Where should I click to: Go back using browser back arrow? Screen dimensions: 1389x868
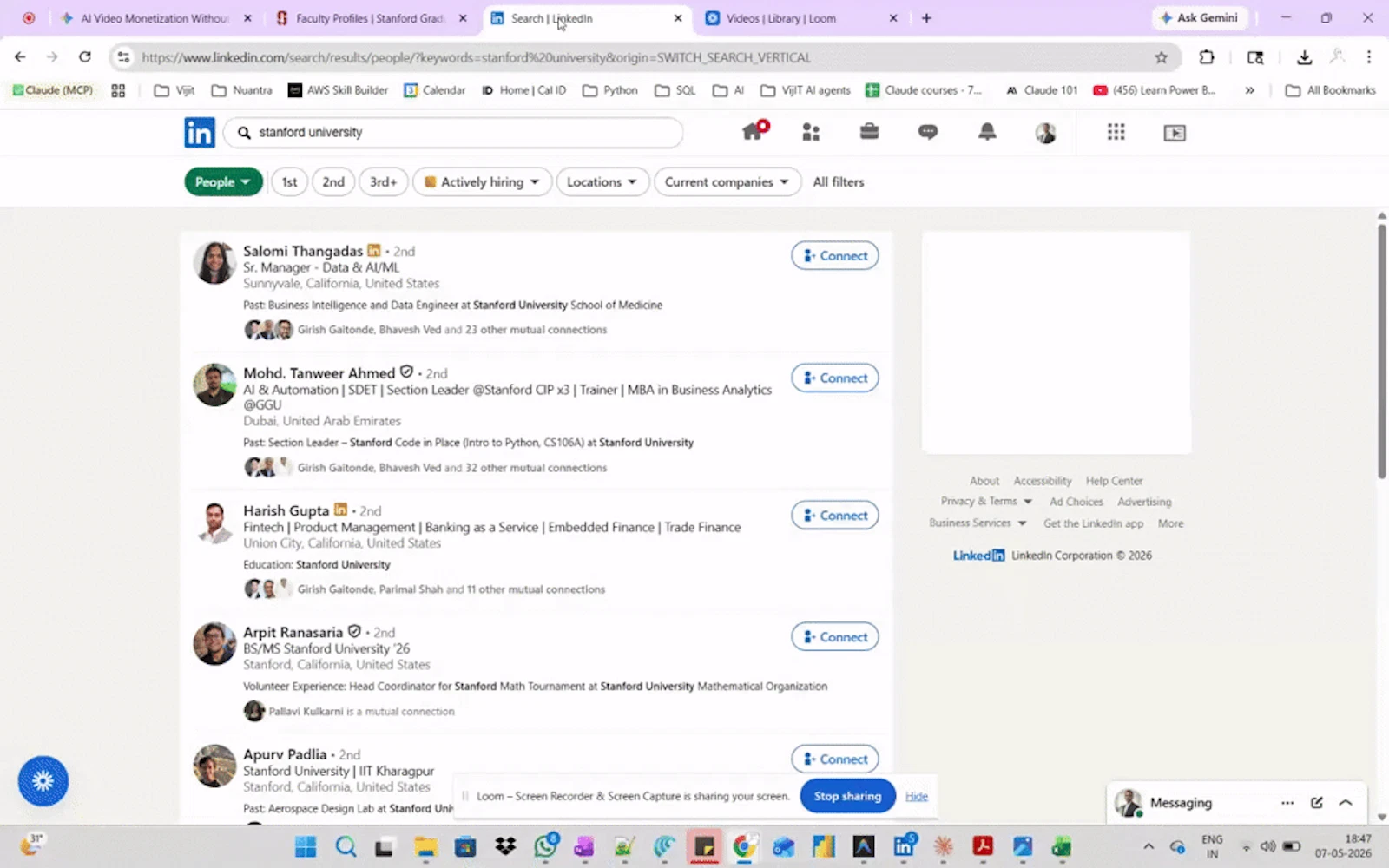click(x=20, y=57)
